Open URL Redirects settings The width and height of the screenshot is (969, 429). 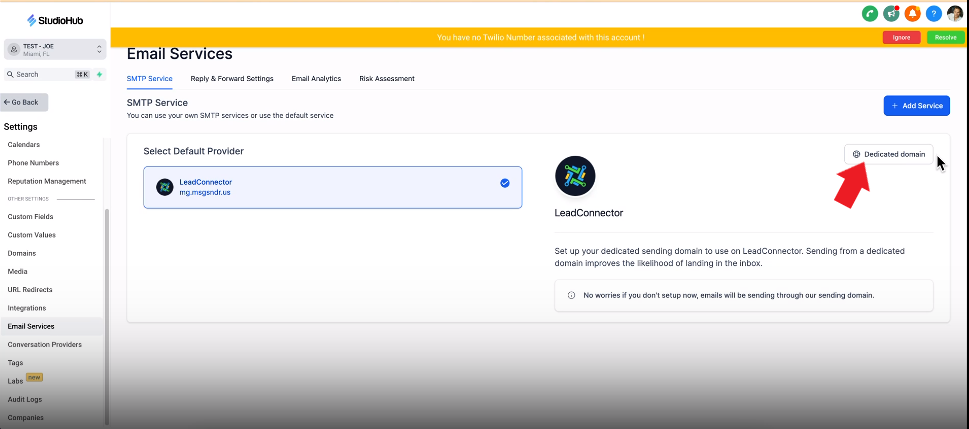point(30,289)
